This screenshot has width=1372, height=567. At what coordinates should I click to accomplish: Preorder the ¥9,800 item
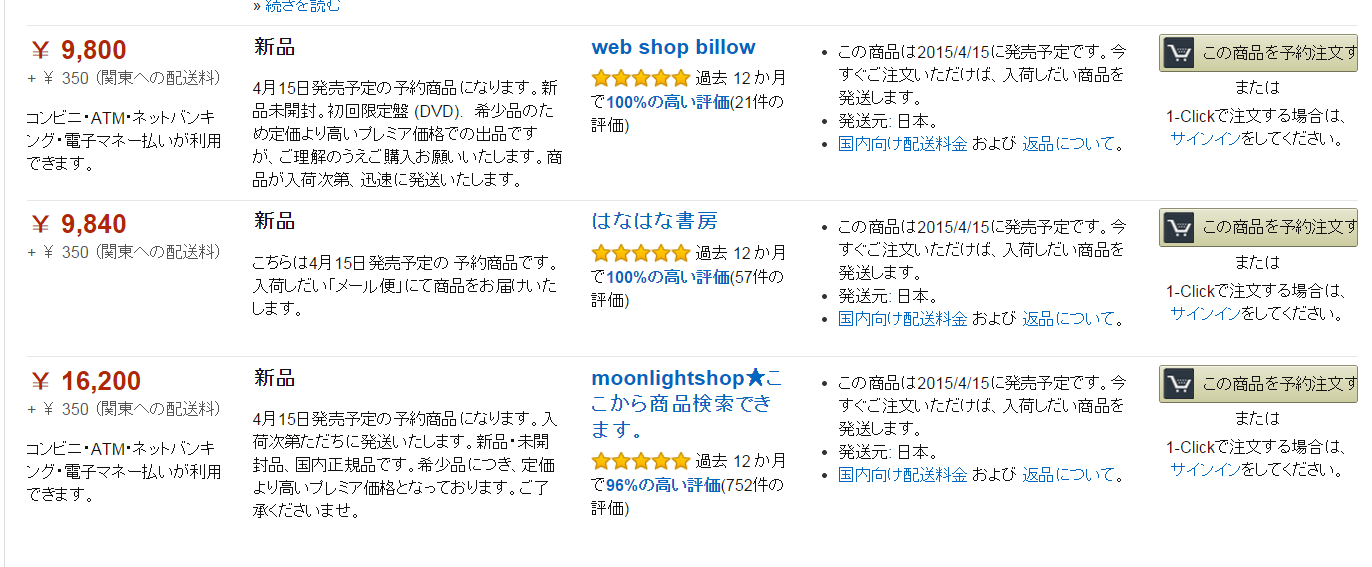1258,53
